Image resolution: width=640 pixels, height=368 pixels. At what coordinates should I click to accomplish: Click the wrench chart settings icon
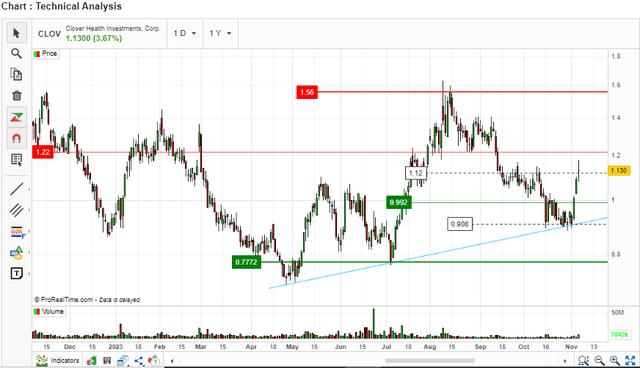click(x=91, y=361)
